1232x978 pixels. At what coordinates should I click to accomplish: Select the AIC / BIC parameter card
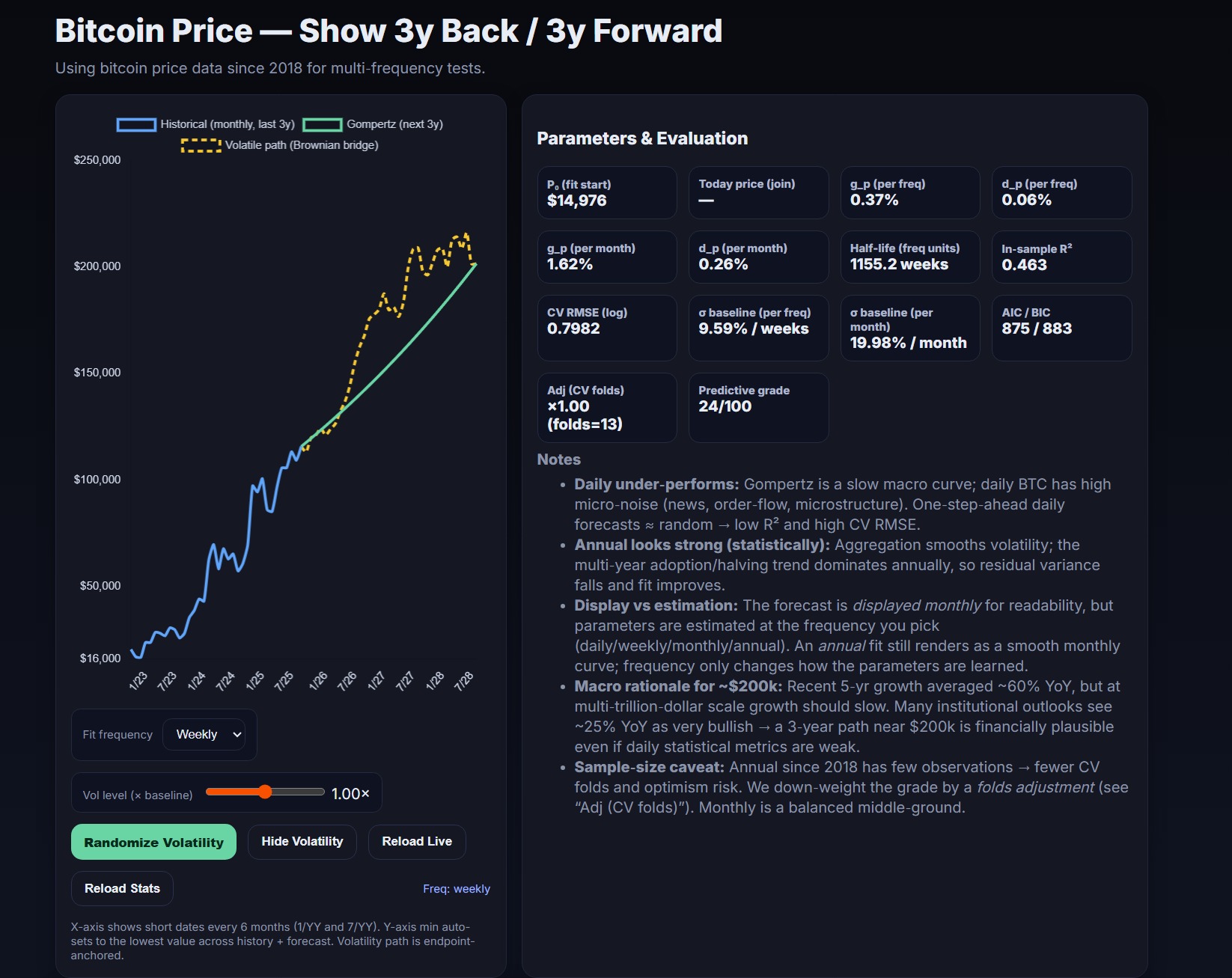[1061, 328]
